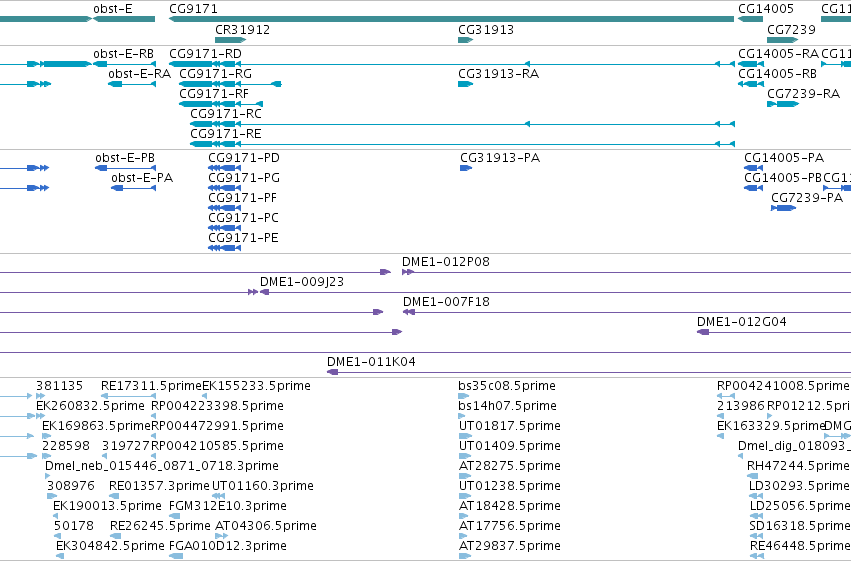Click protein CG14005-PB
851x561 pixels.
(754, 188)
